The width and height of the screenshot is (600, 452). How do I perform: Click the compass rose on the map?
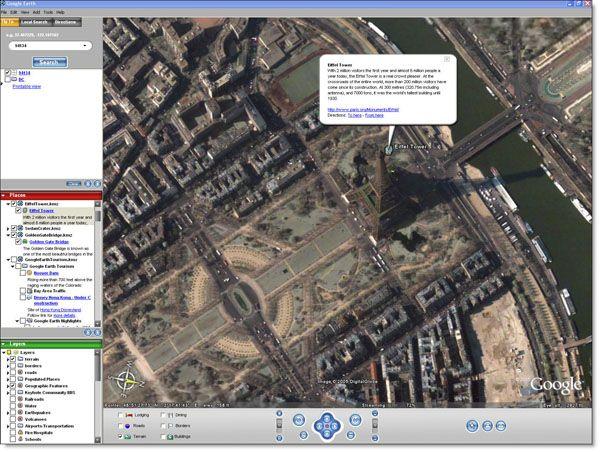127,380
